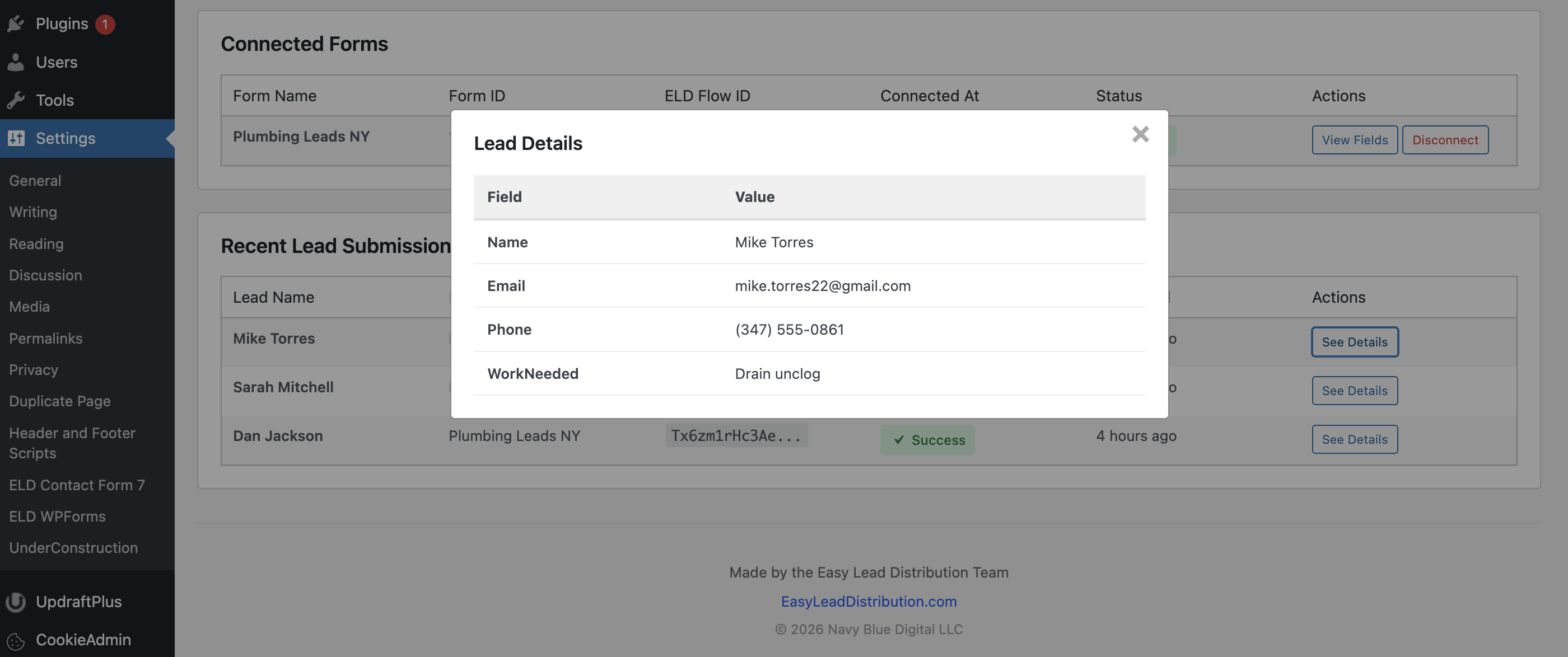The image size is (1568, 657).
Task: Navigate to ELD Contact Form 7 settings
Action: [77, 485]
